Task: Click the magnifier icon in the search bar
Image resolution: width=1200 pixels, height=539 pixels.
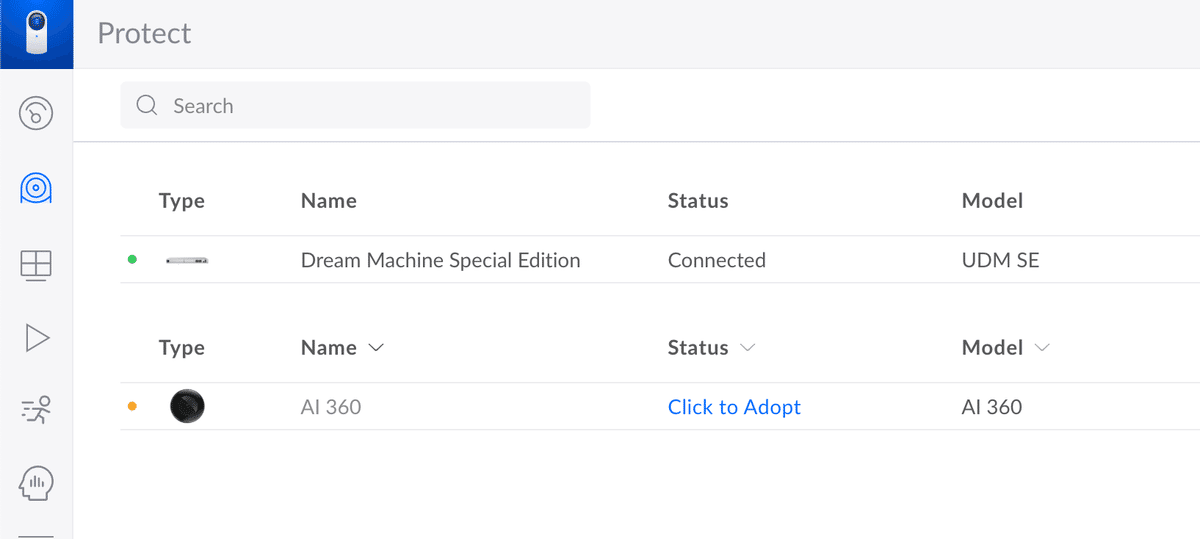Action: click(147, 106)
